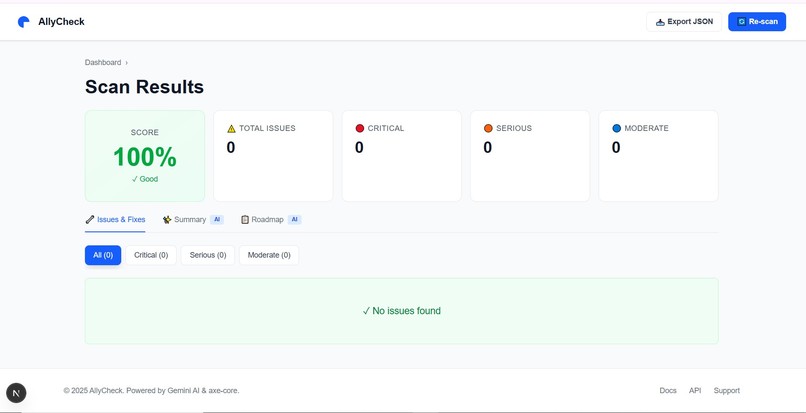
Task: Click the TOTAL ISSUES label
Action: pos(267,128)
